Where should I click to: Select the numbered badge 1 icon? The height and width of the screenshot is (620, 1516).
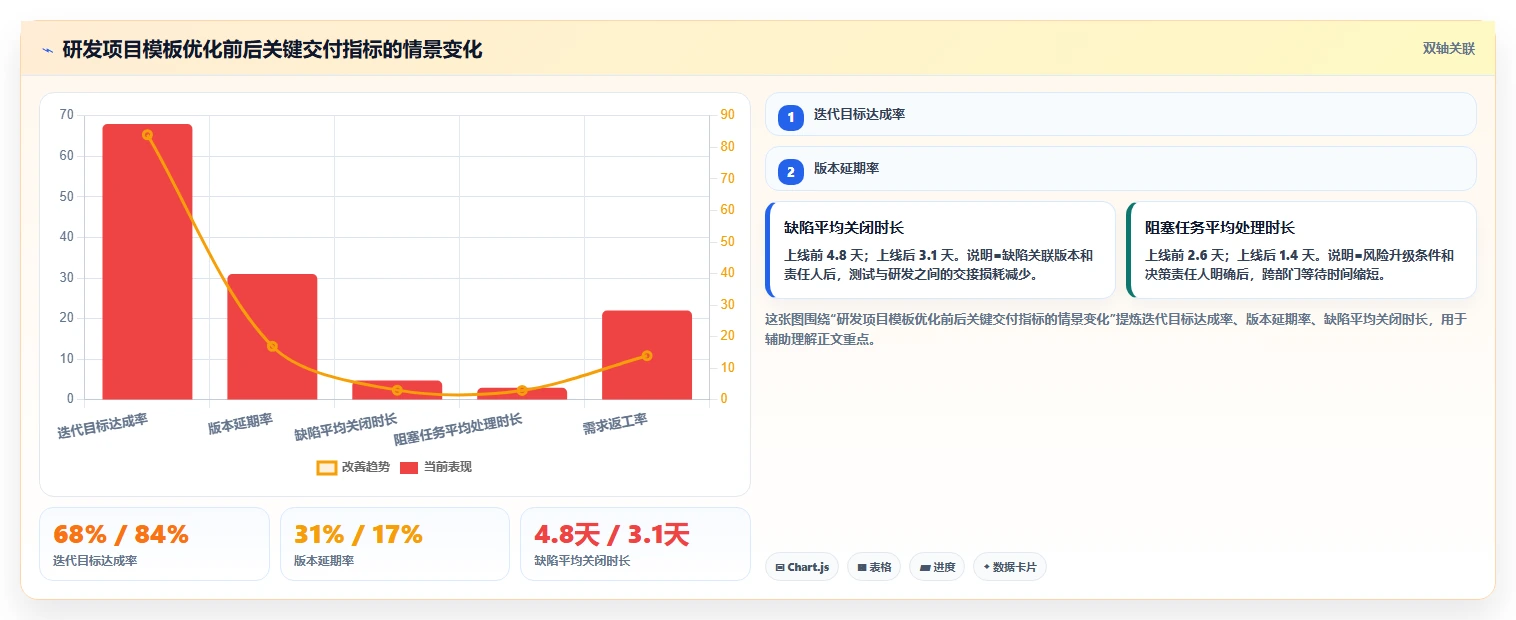click(791, 118)
